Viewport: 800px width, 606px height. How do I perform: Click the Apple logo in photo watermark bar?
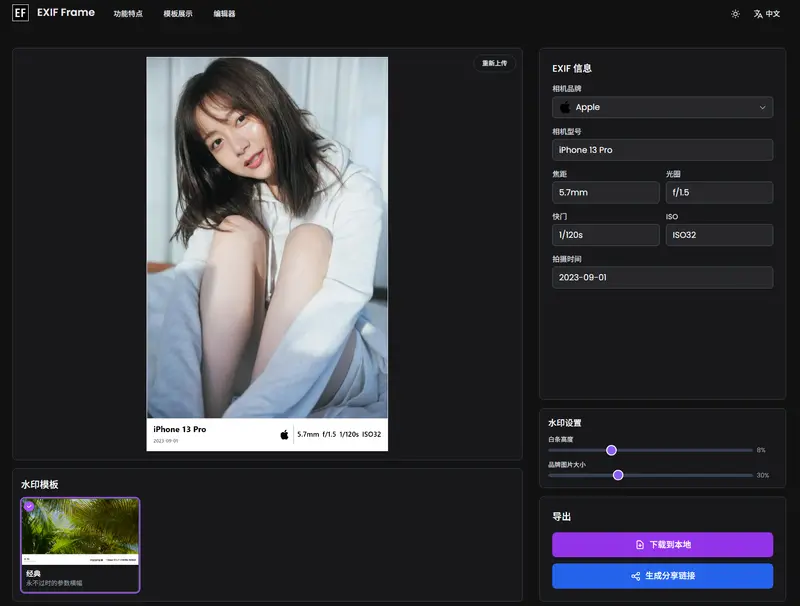click(284, 435)
